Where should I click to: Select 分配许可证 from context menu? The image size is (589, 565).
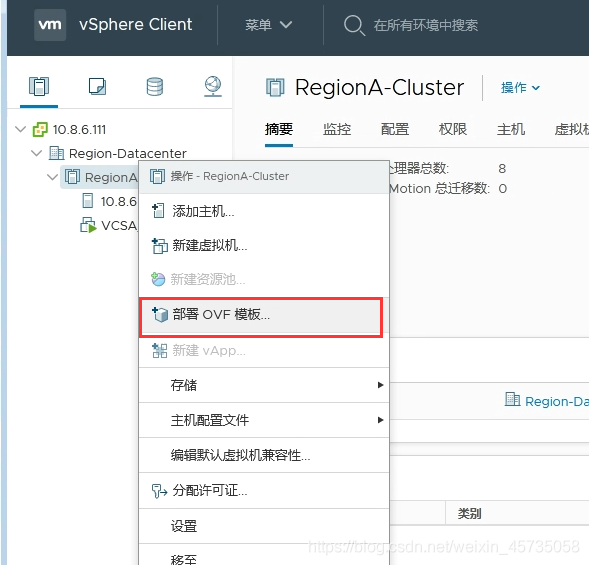pos(264,491)
